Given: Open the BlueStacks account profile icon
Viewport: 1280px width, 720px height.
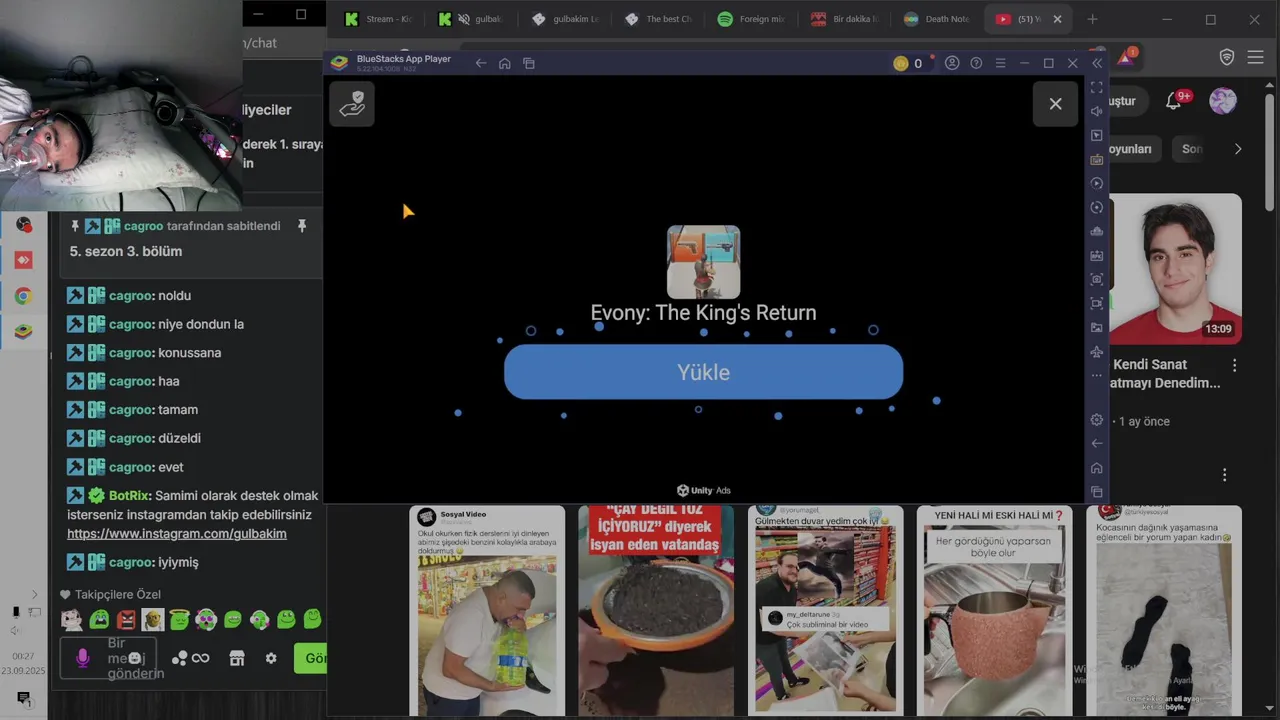Looking at the screenshot, I should 952,63.
